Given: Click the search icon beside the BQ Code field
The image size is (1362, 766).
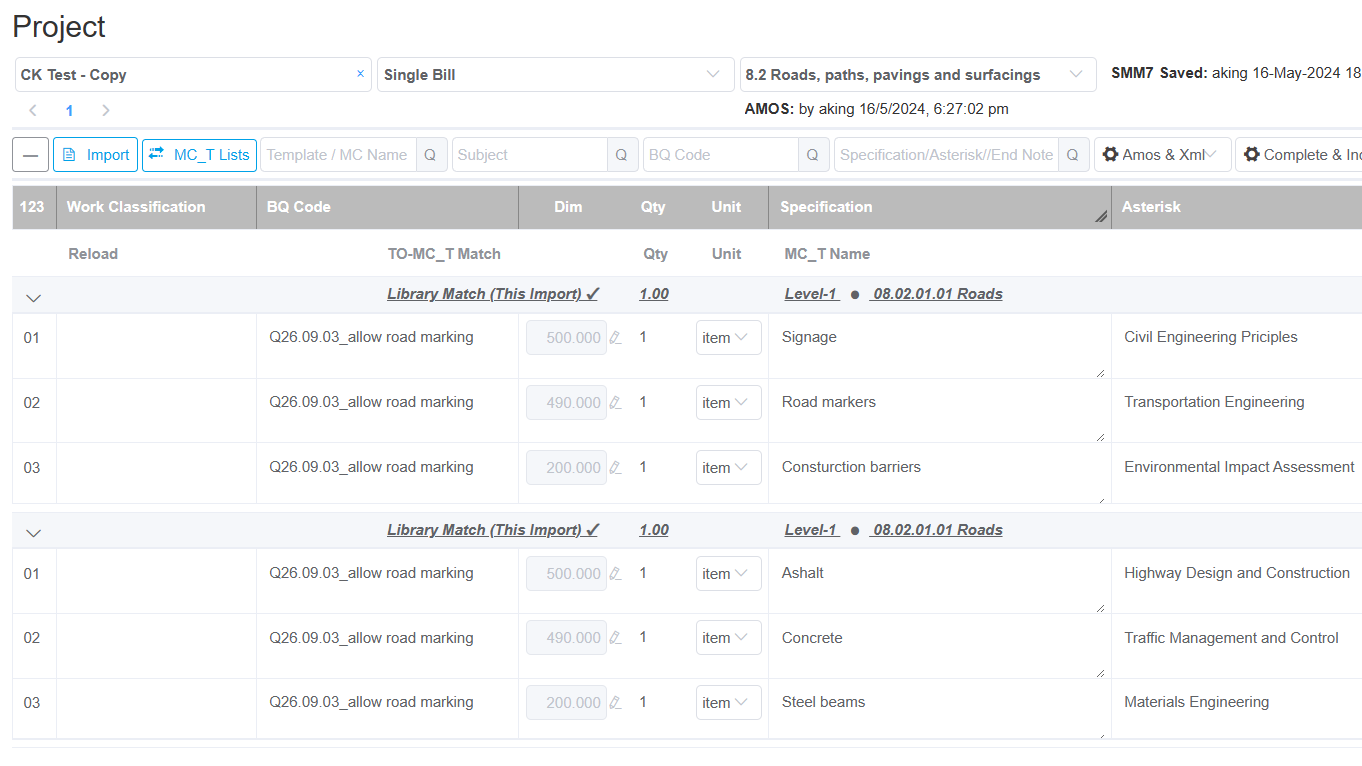Looking at the screenshot, I should coord(813,155).
